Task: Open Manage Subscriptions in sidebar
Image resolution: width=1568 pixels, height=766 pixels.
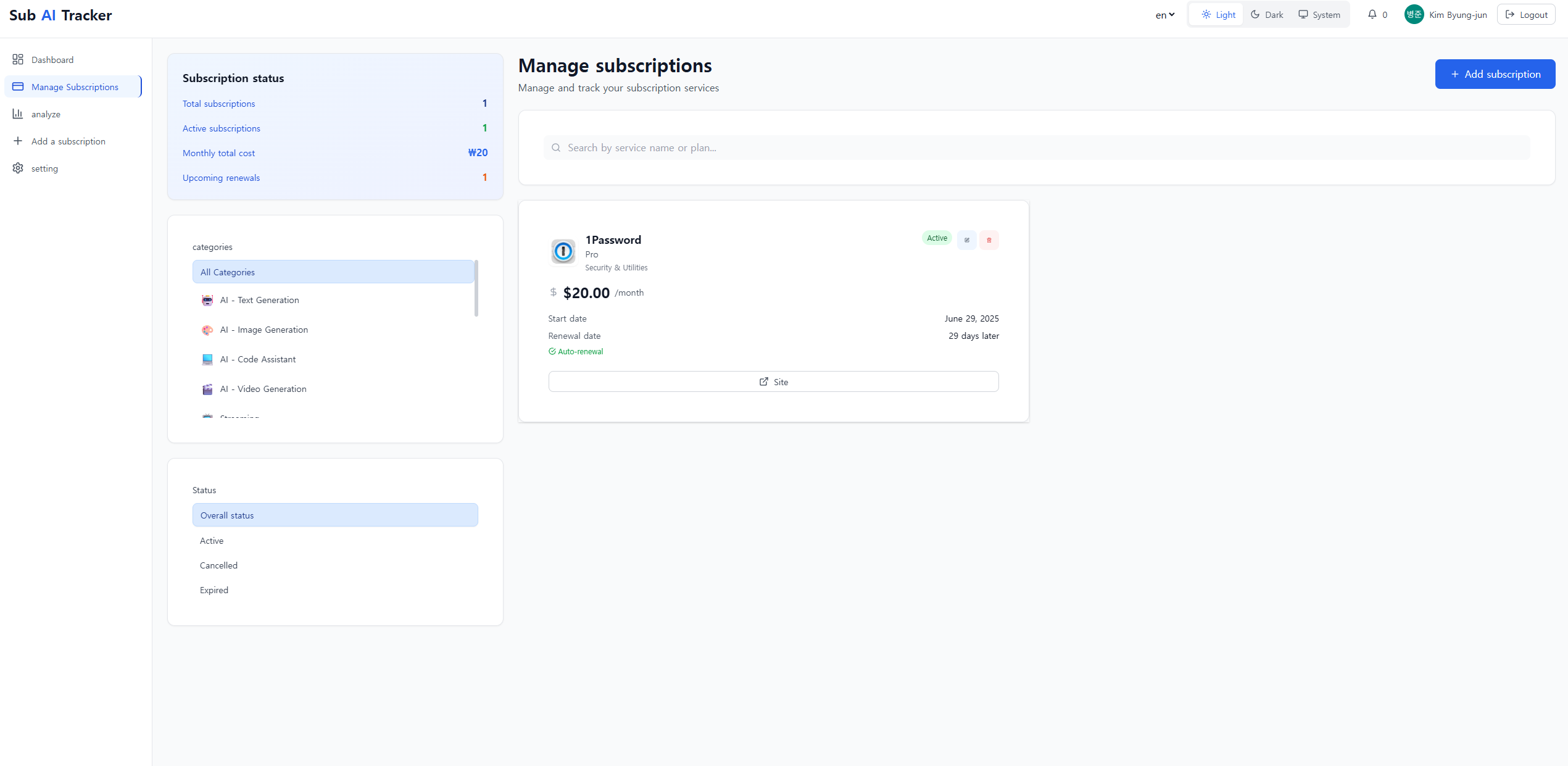Action: pyautogui.click(x=74, y=87)
